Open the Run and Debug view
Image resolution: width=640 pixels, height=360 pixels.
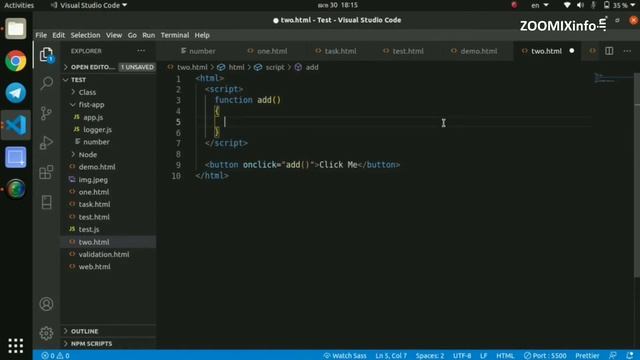pyautogui.click(x=47, y=142)
